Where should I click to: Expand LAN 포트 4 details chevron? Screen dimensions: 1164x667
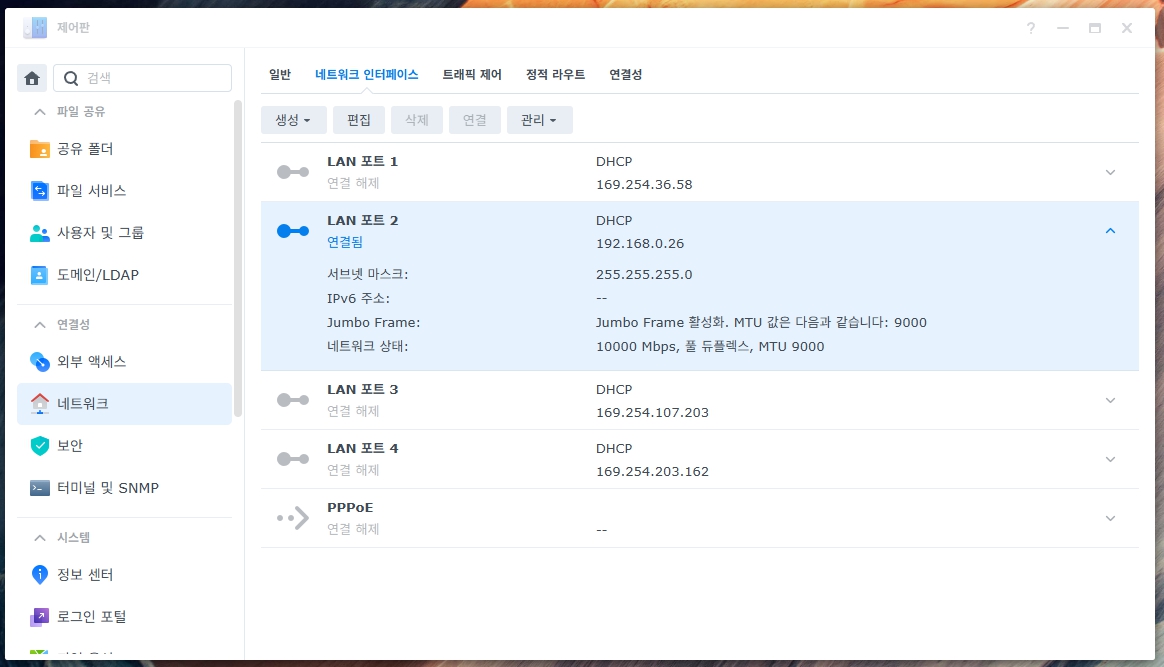(1111, 459)
